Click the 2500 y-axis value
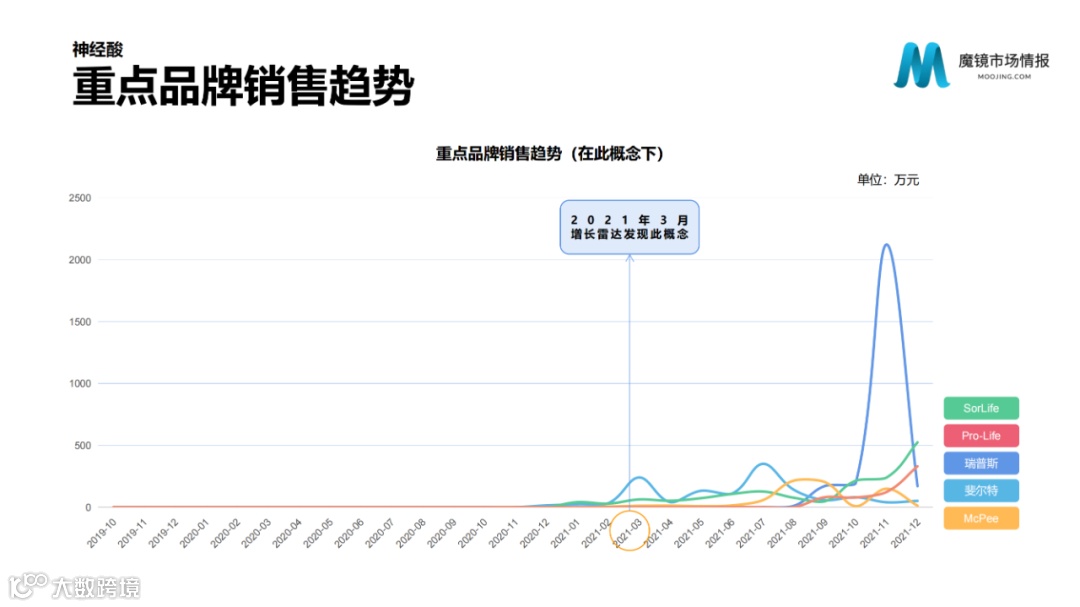This screenshot has height=607, width=1080. [x=80, y=198]
